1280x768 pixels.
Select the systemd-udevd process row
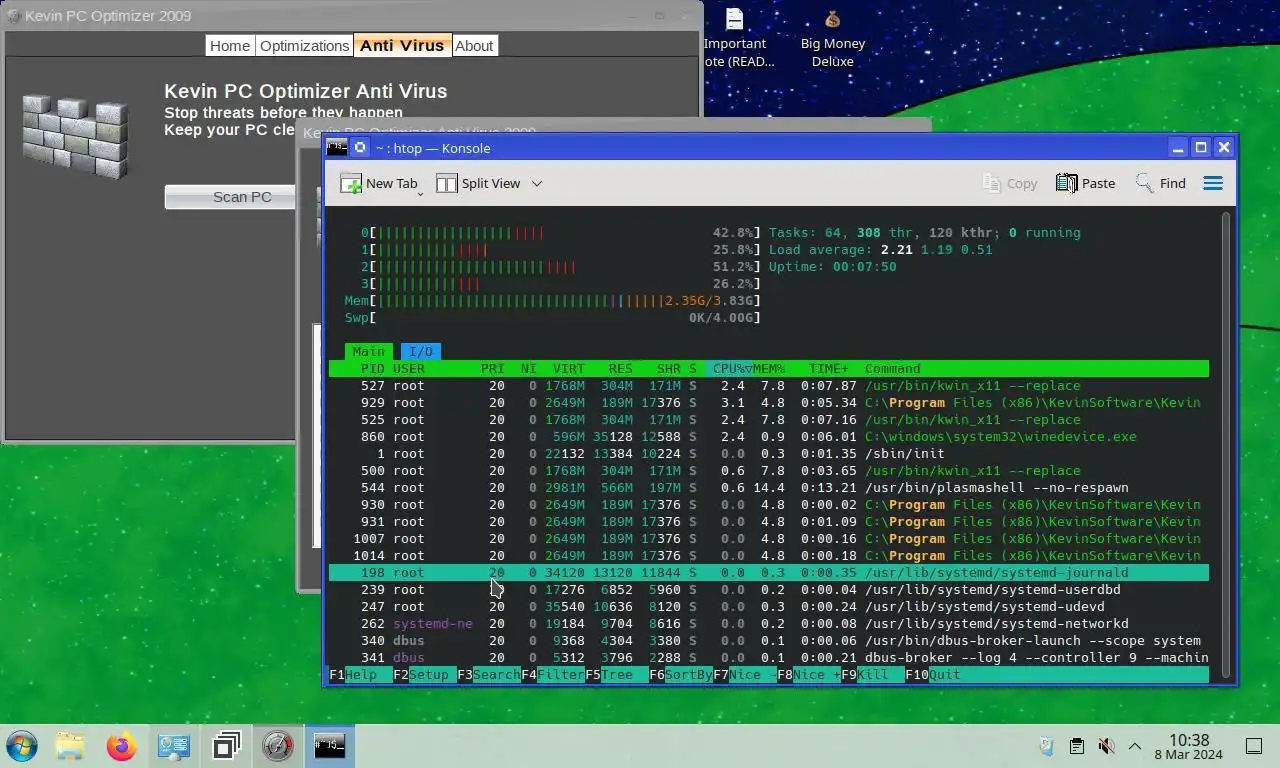click(x=769, y=606)
